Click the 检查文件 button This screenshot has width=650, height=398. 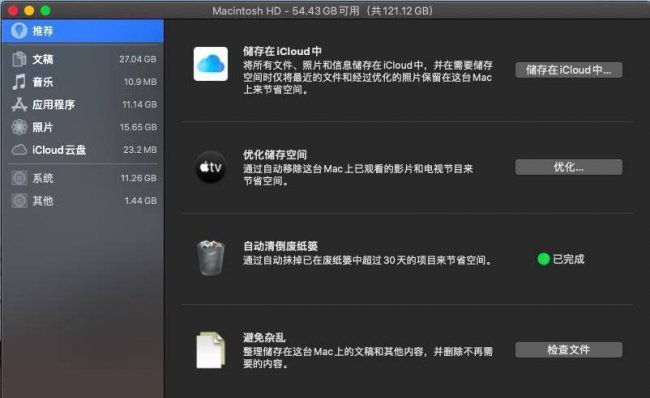[x=569, y=350]
